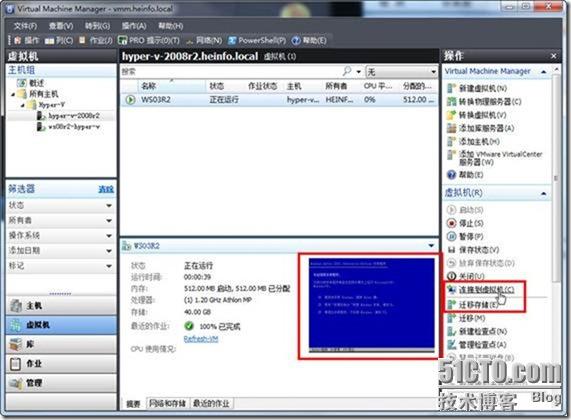
Task: Collapse the Virtual Machine Manager actions section
Action: pyautogui.click(x=544, y=72)
